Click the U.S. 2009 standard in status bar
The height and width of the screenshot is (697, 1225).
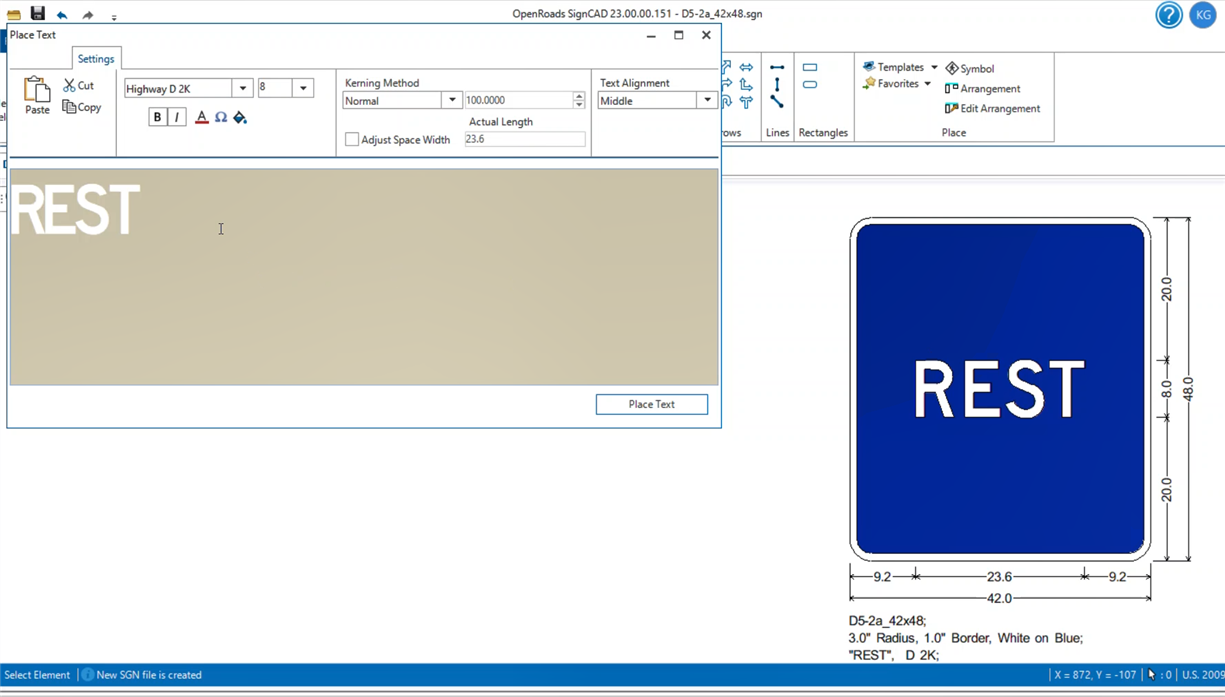(x=1203, y=675)
